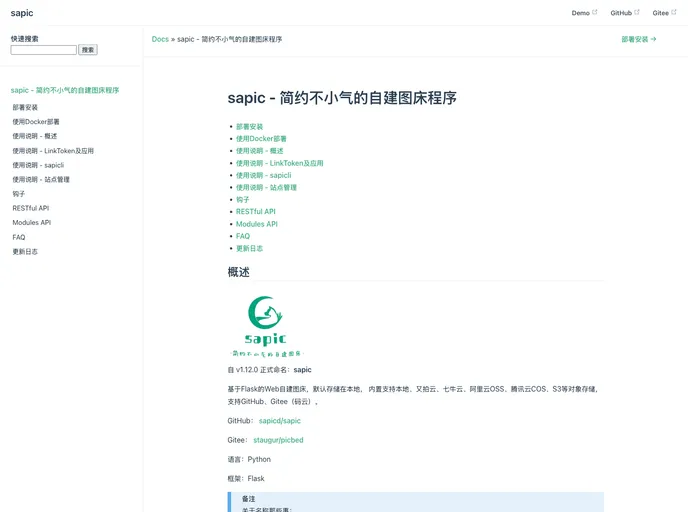Open sidebar item Modules API
The width and height of the screenshot is (688, 512).
32,222
